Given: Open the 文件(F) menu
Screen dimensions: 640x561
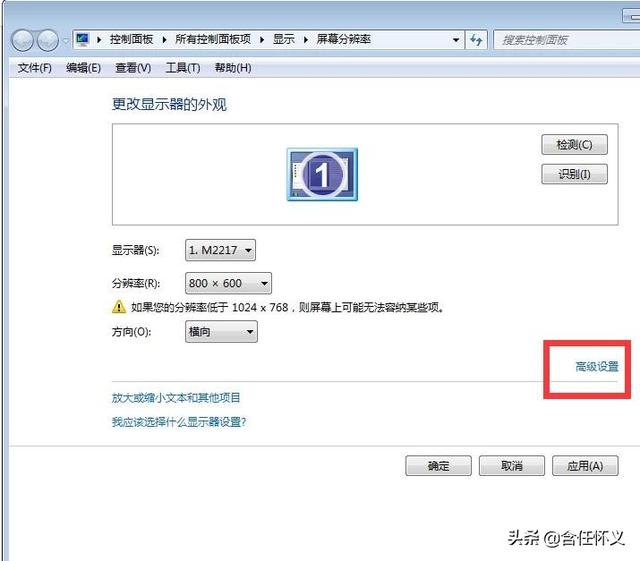Looking at the screenshot, I should (35, 68).
